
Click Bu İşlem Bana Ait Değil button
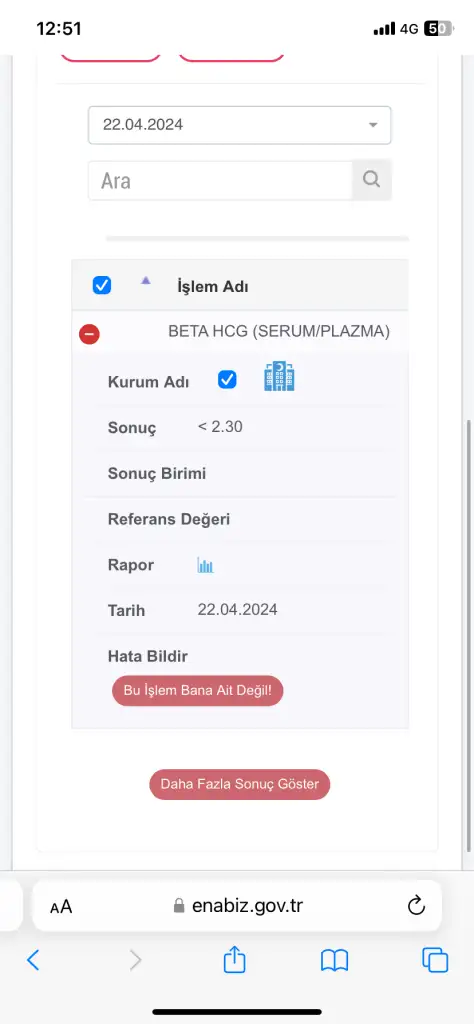197,690
